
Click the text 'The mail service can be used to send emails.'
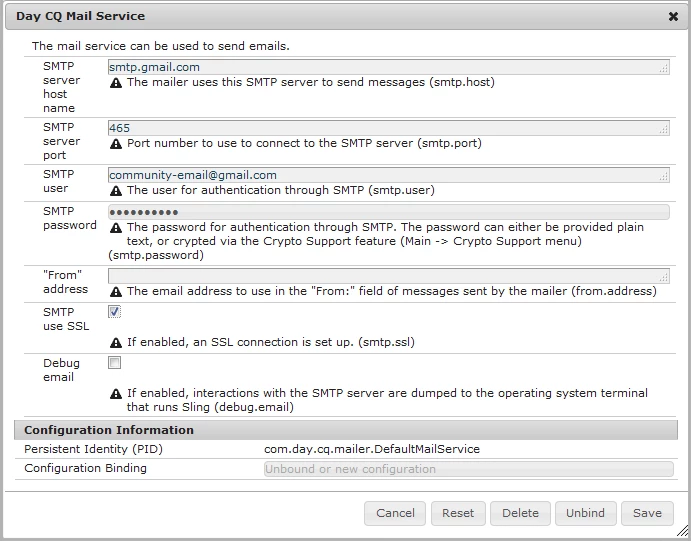[x=161, y=46]
